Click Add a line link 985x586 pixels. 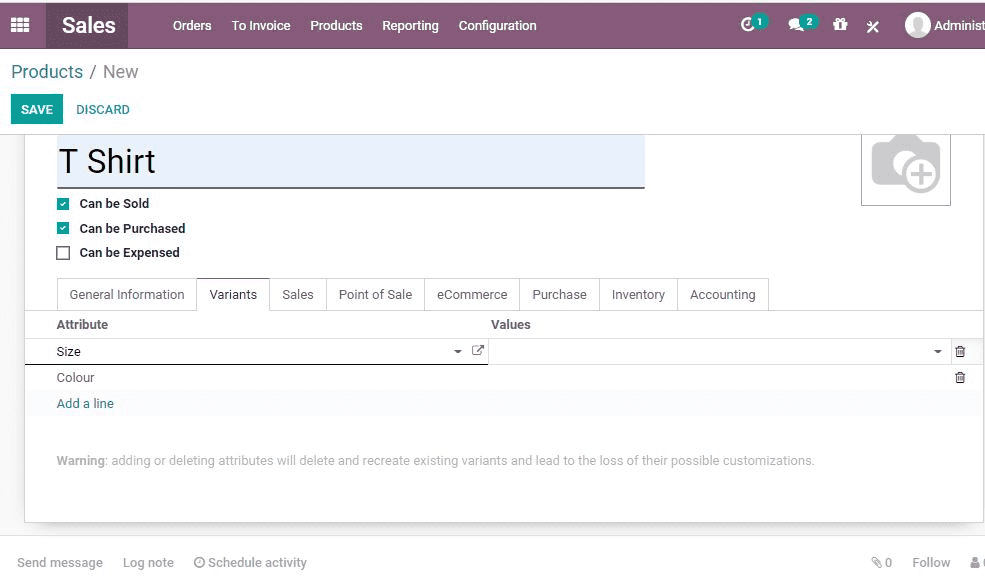tap(85, 403)
